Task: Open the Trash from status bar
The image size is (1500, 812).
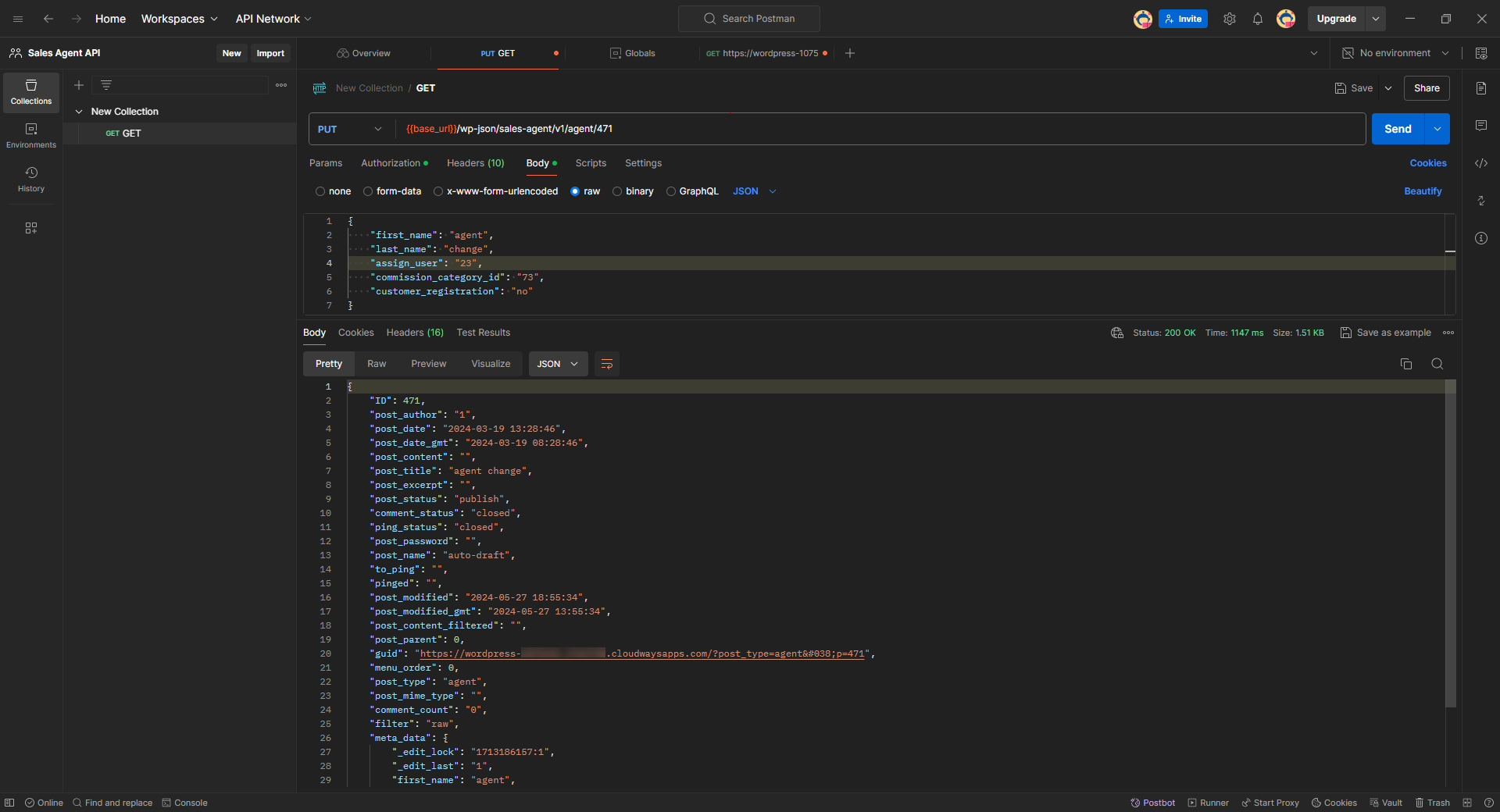Action: (1432, 803)
